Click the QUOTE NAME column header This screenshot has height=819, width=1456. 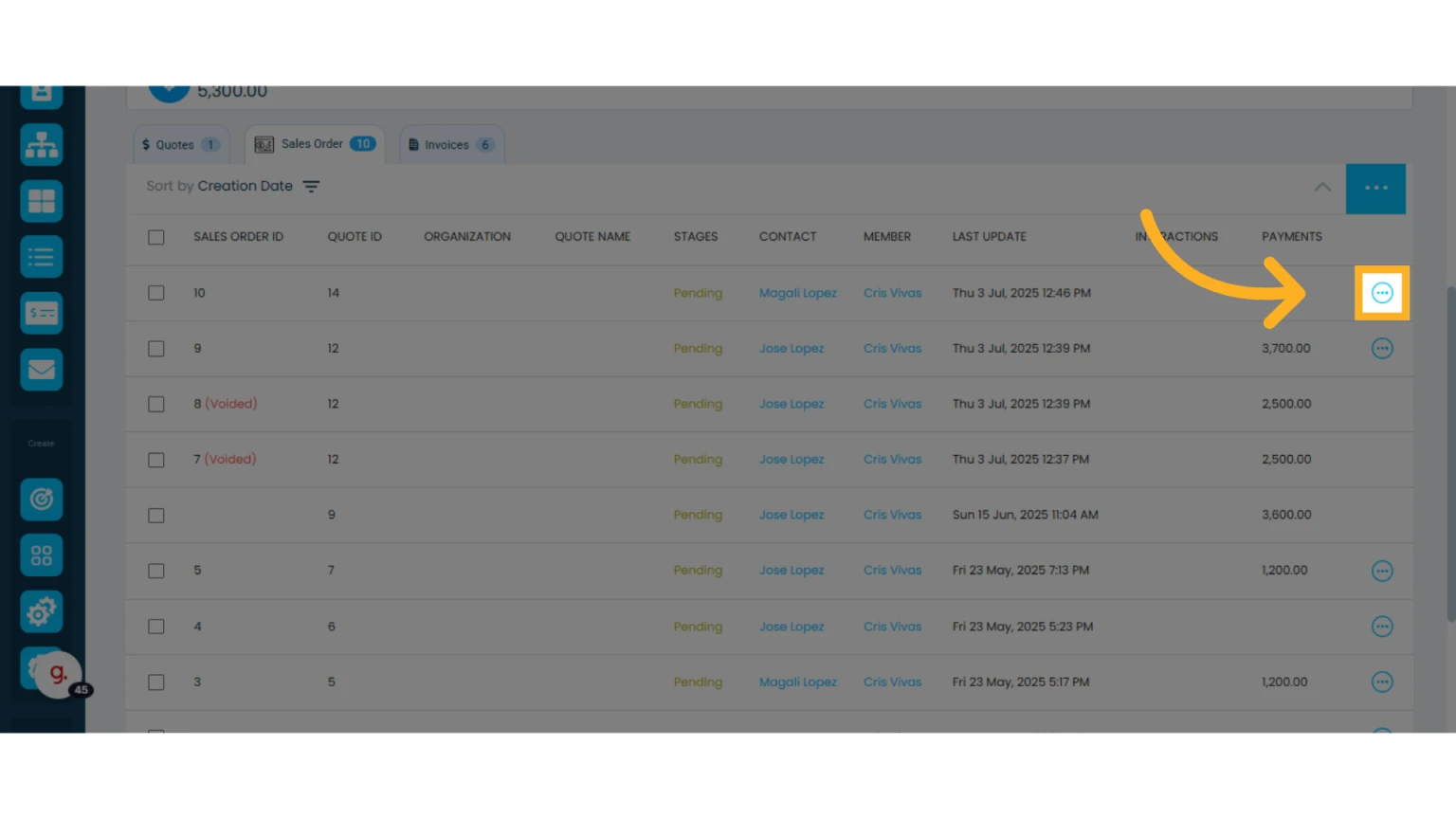click(x=592, y=237)
